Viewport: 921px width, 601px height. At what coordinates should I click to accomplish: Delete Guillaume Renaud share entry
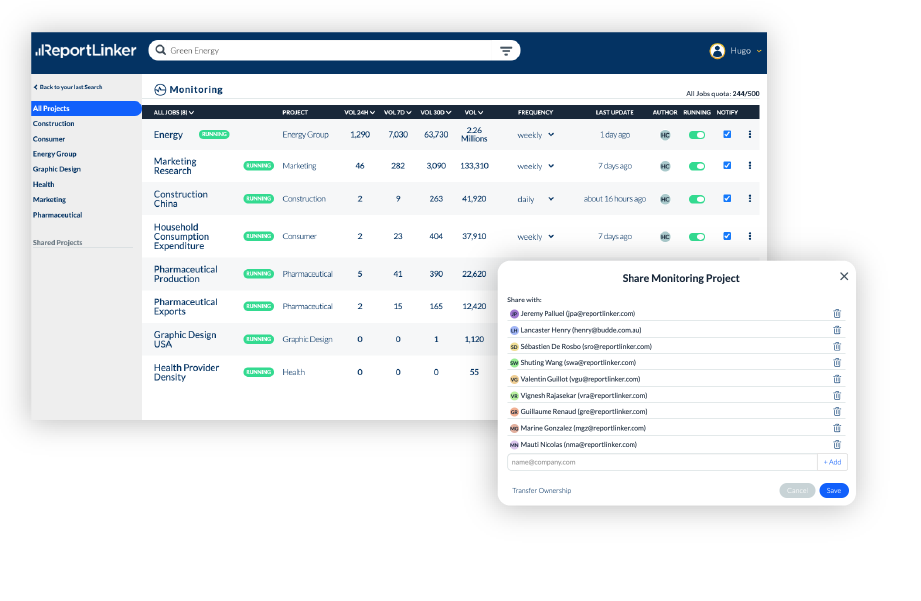[x=837, y=412]
